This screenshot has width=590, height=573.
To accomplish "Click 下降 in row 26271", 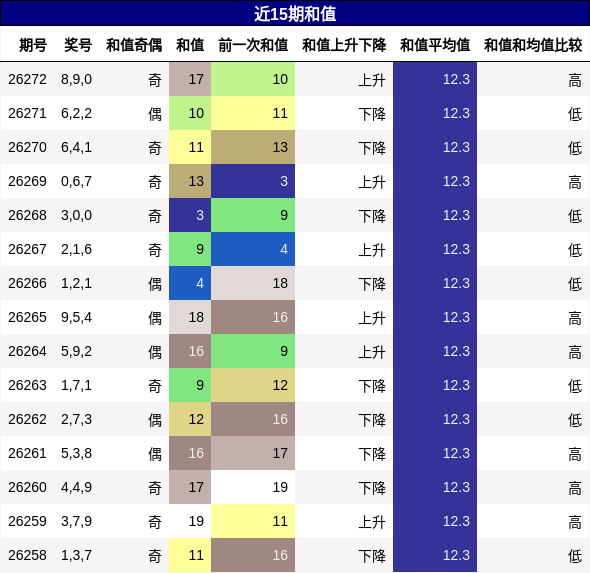I will [372, 114].
